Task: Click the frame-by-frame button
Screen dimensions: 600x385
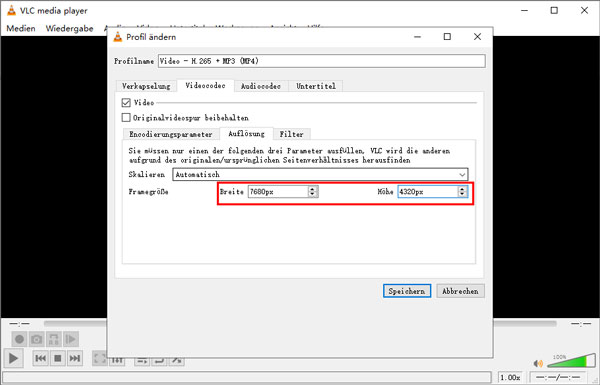Action: click(70, 339)
